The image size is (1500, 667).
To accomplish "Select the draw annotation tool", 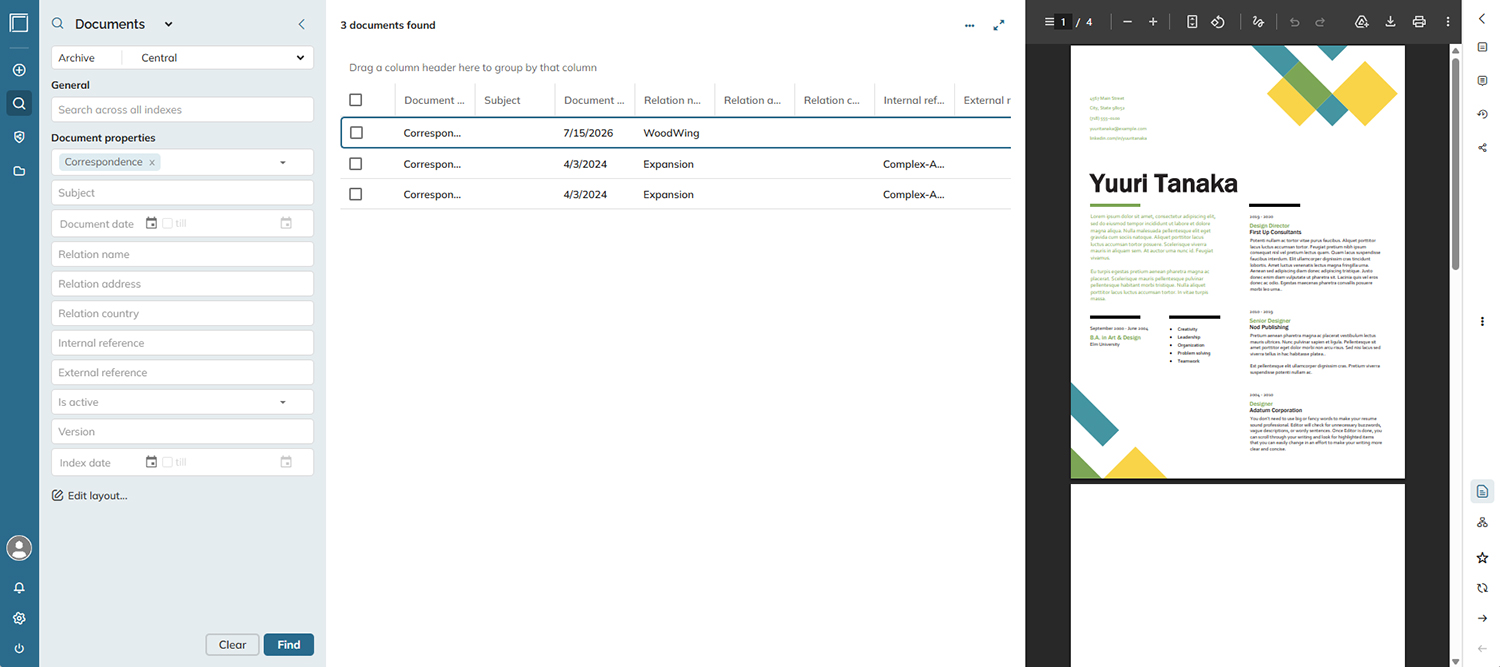I will (x=1258, y=22).
